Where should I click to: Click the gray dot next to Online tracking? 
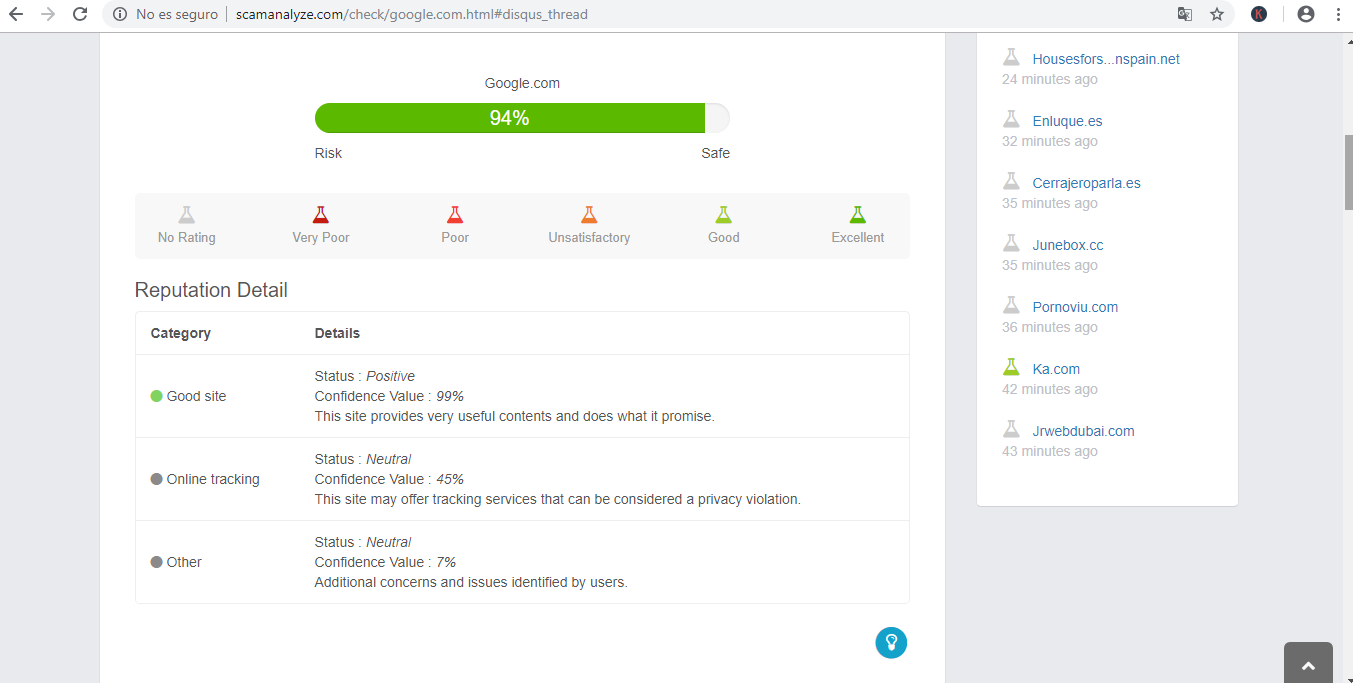(x=156, y=479)
